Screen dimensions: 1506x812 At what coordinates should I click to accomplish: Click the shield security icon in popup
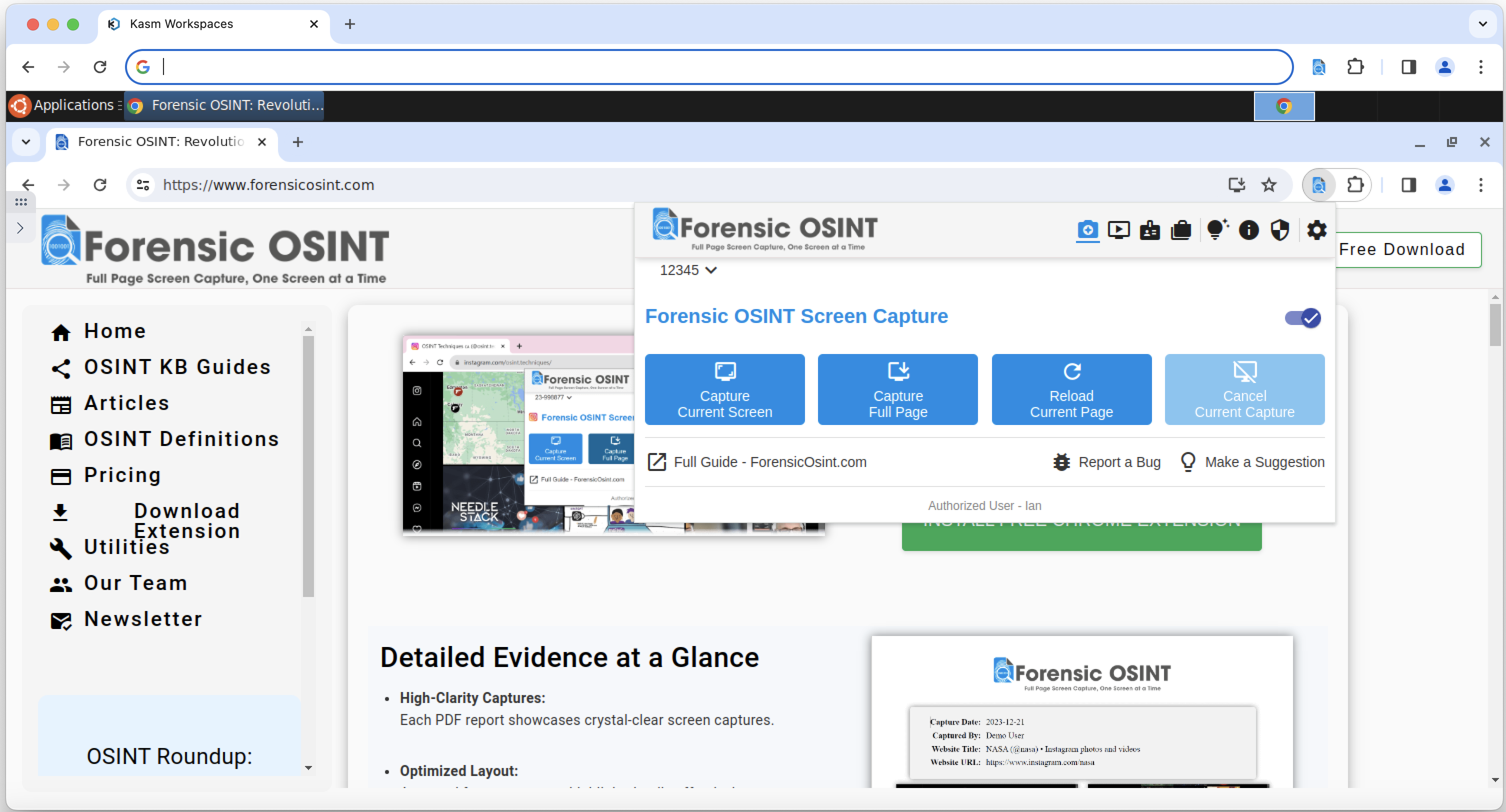pos(1279,229)
